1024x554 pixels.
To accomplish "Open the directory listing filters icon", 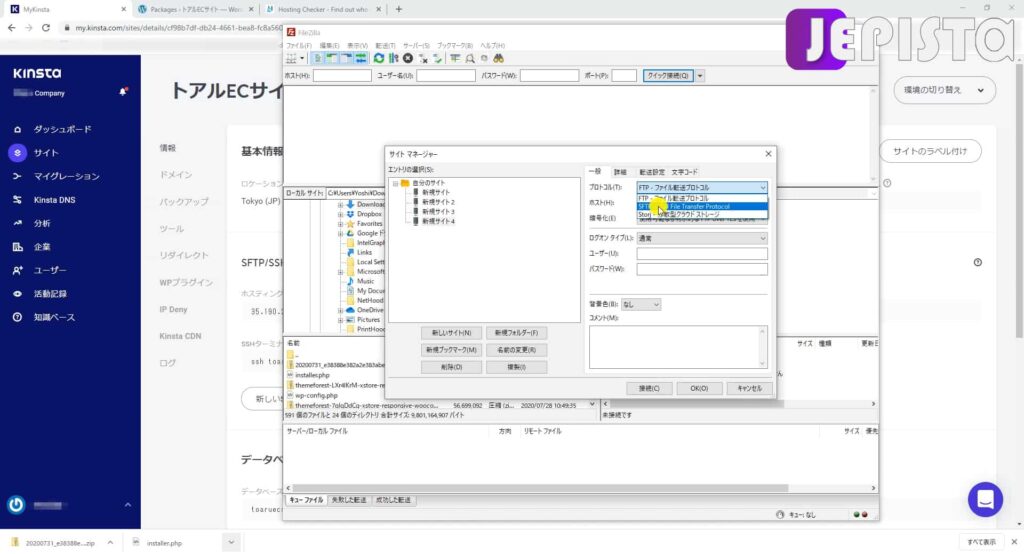I will pos(455,59).
